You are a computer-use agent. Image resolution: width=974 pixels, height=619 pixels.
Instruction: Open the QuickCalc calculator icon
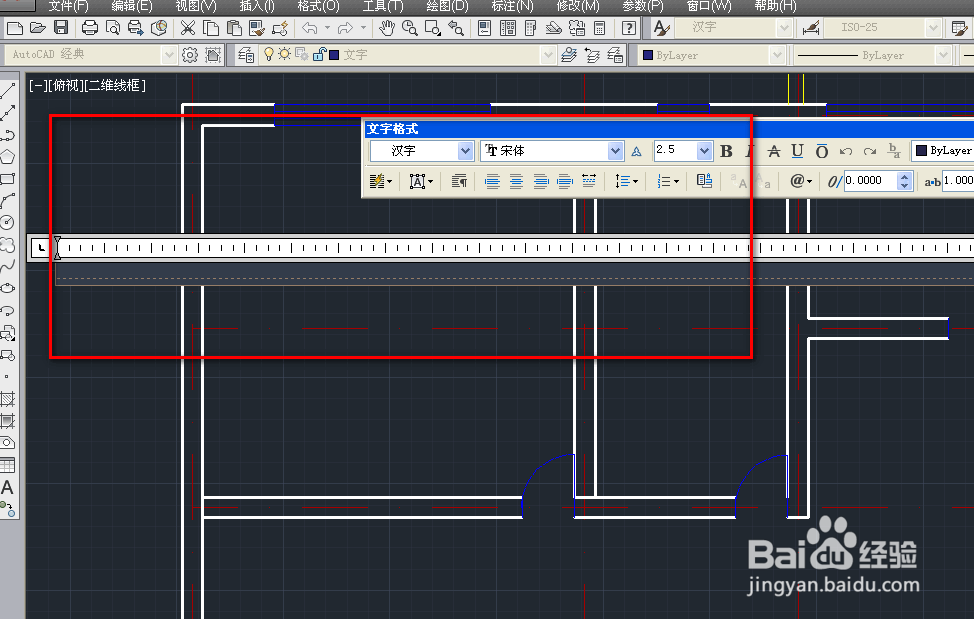599,28
